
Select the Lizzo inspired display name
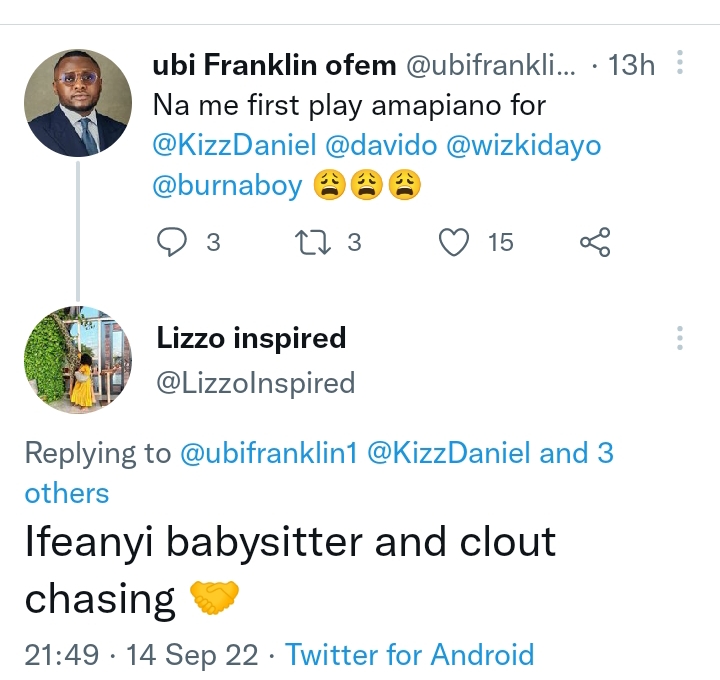251,338
